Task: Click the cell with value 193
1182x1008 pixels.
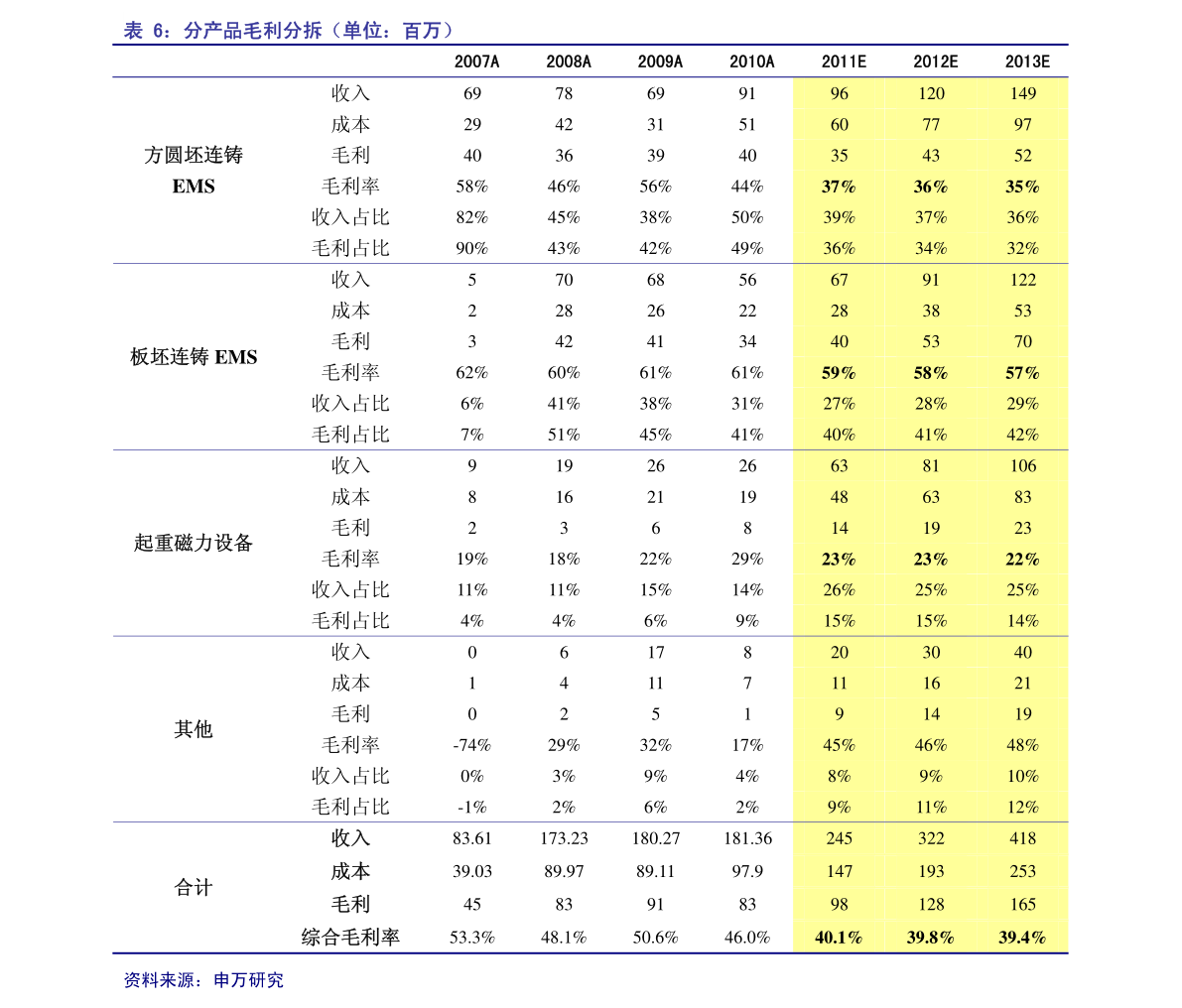Action: (x=930, y=871)
